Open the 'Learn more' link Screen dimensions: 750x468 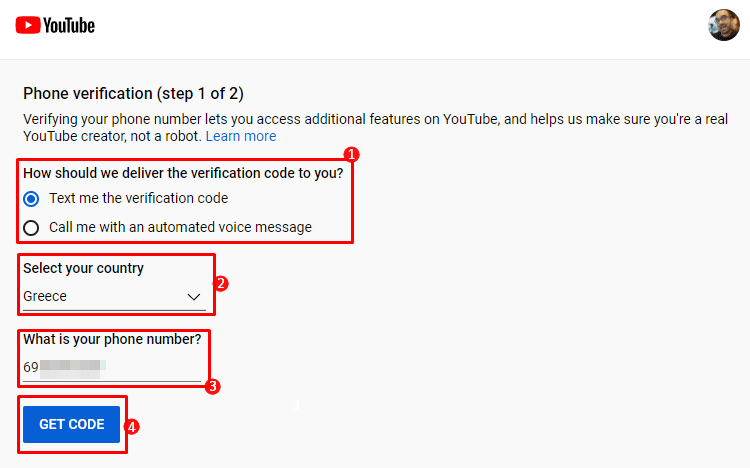pyautogui.click(x=241, y=136)
